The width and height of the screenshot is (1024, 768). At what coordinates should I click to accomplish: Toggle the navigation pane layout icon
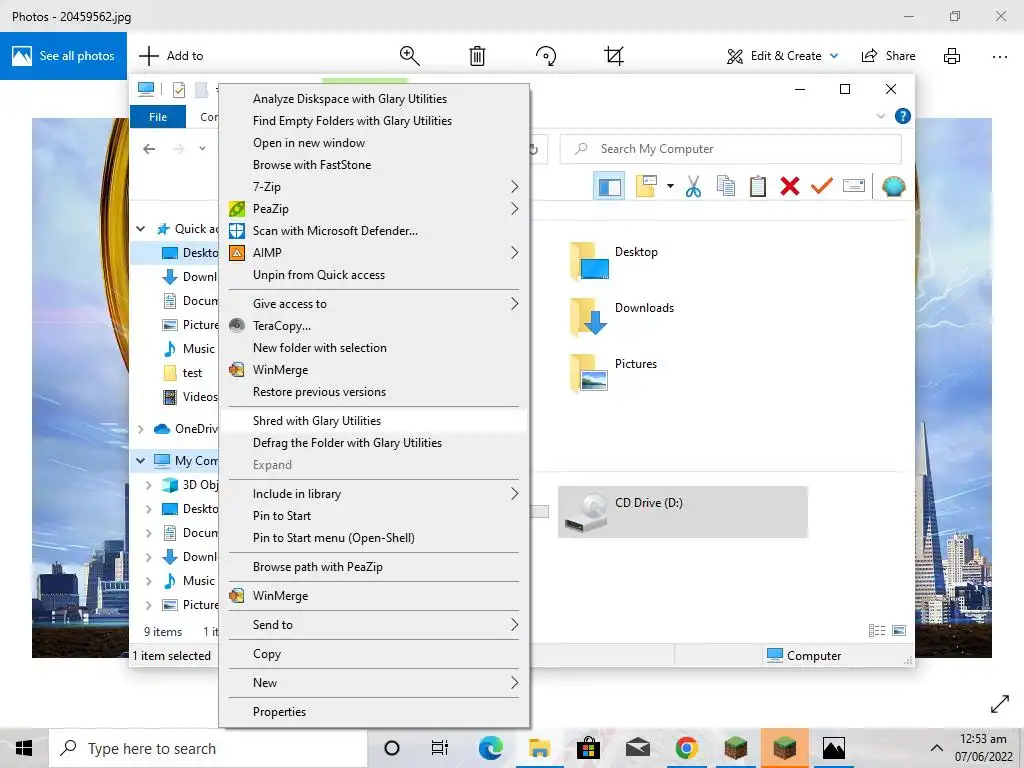point(609,187)
